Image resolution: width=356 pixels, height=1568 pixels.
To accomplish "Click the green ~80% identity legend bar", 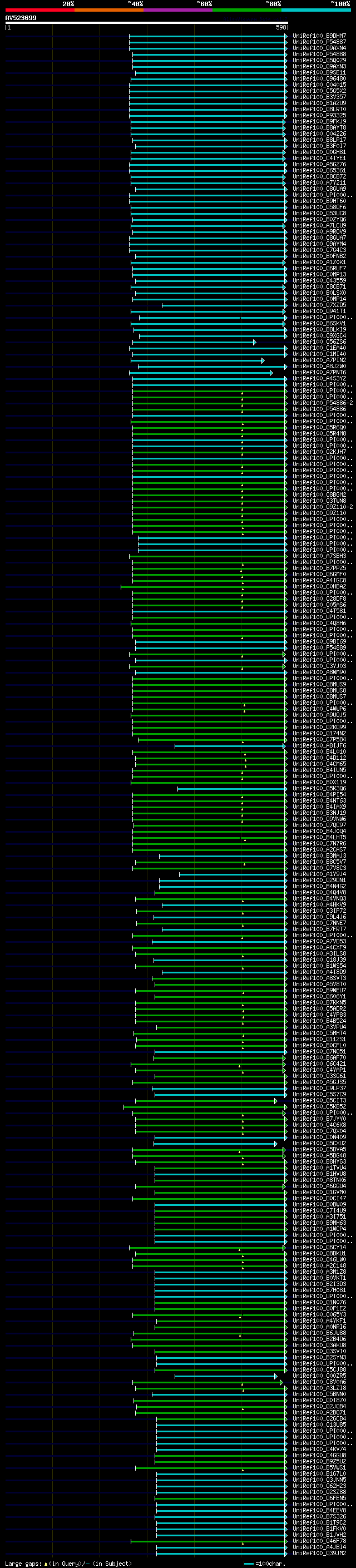I will [247, 10].
